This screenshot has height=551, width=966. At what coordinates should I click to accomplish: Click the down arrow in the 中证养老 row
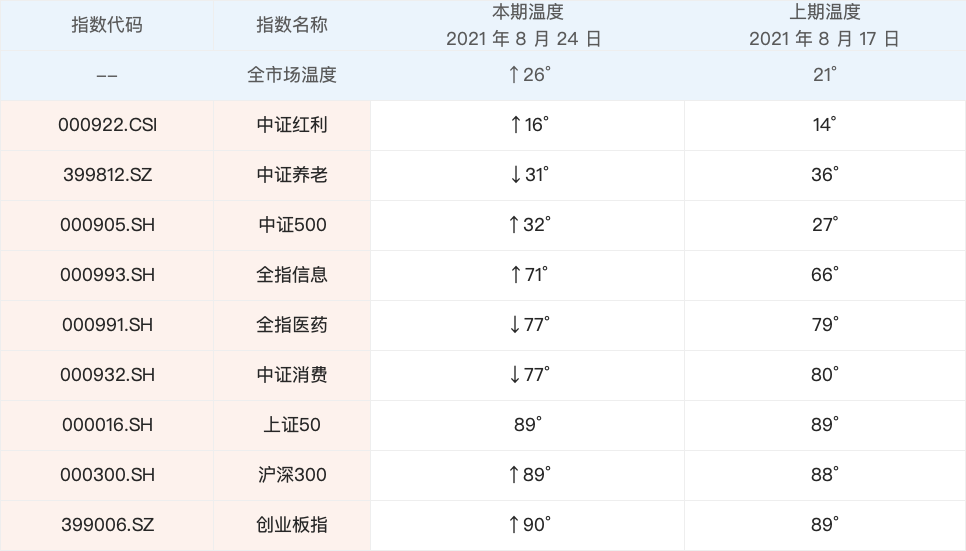tap(515, 175)
